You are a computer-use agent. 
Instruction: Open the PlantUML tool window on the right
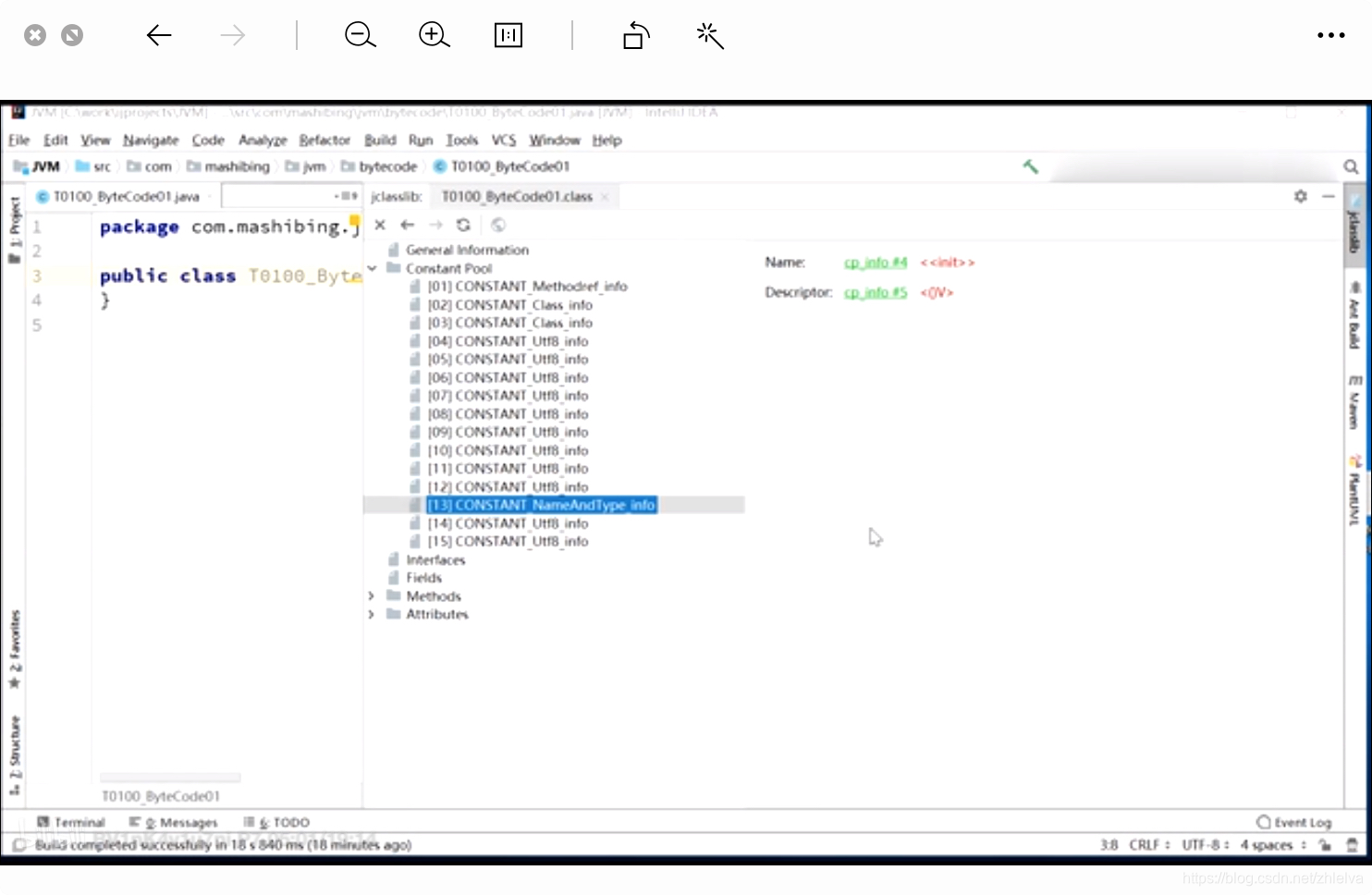point(1354,490)
